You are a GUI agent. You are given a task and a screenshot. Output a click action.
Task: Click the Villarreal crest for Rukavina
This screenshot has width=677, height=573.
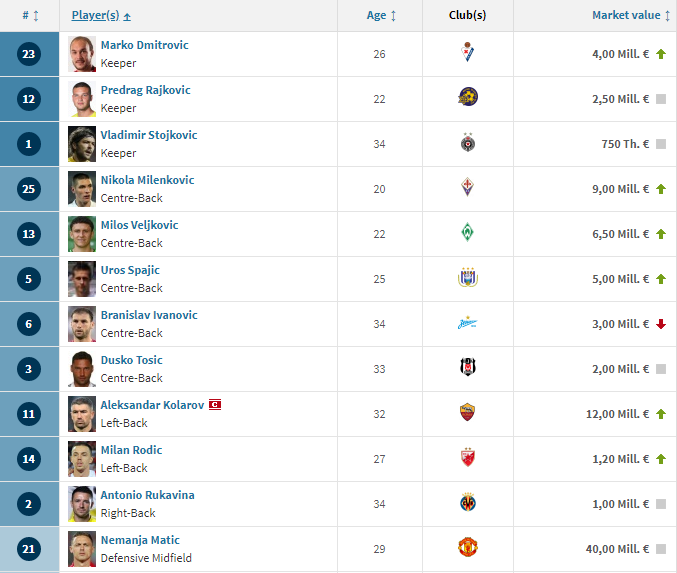[468, 502]
